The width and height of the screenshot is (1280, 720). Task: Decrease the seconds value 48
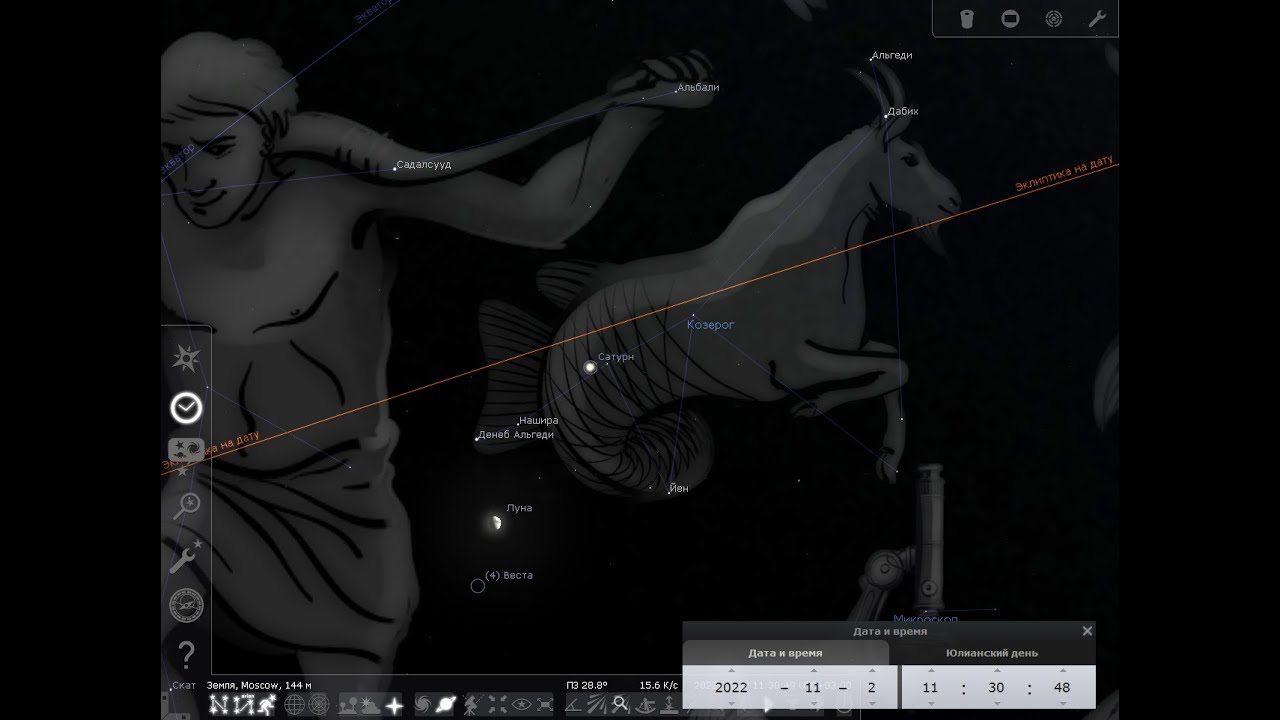point(1063,704)
